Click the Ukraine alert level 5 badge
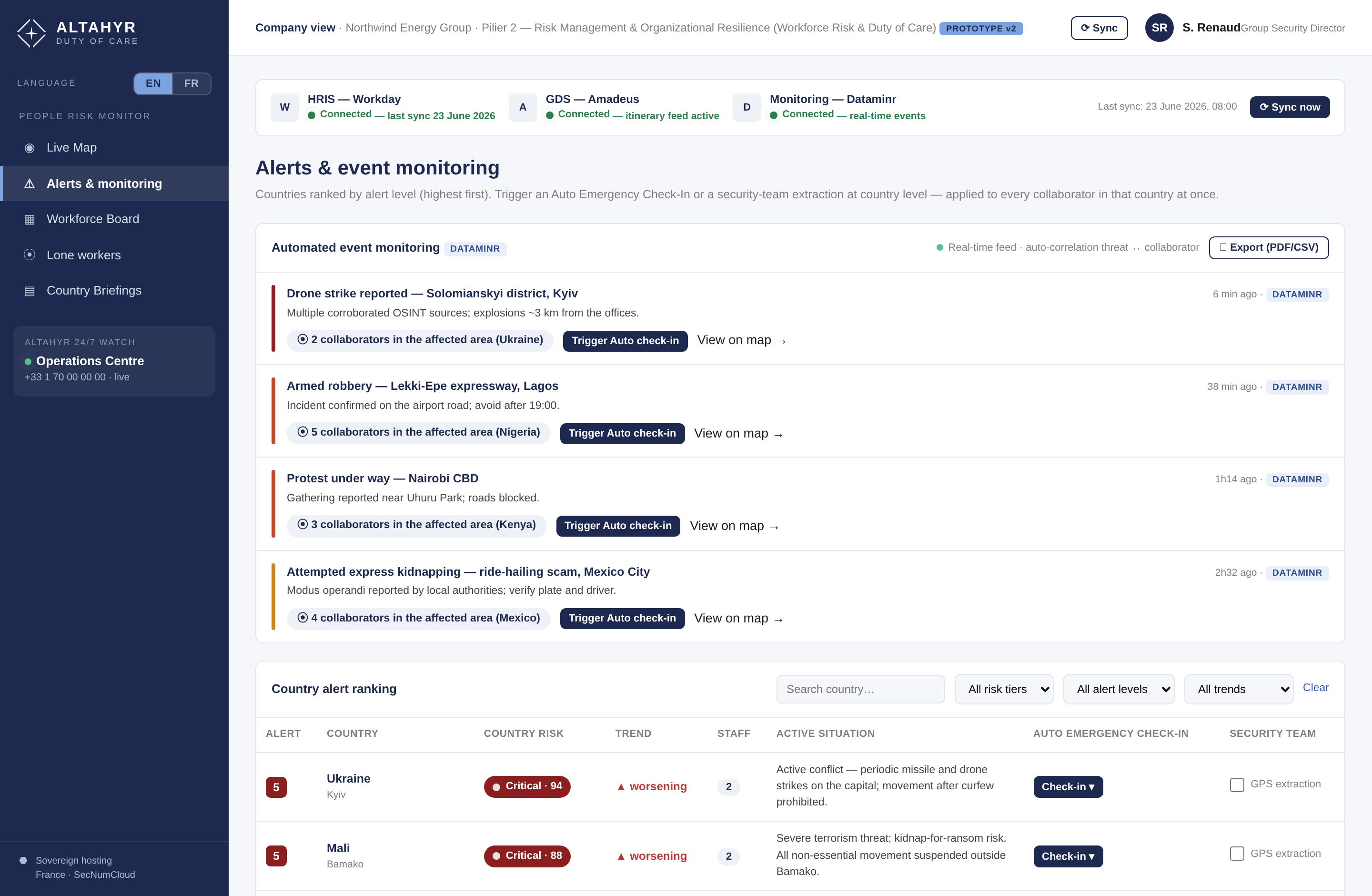Viewport: 1372px width, 896px height. pyautogui.click(x=276, y=787)
